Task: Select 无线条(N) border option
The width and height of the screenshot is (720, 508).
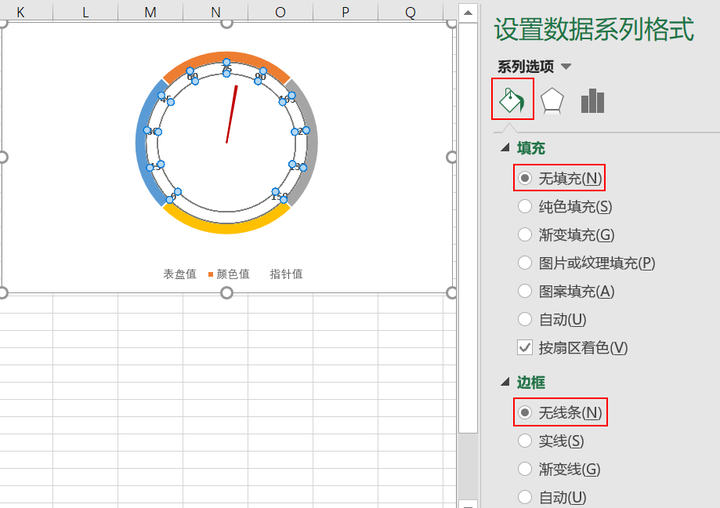Action: pyautogui.click(x=560, y=412)
